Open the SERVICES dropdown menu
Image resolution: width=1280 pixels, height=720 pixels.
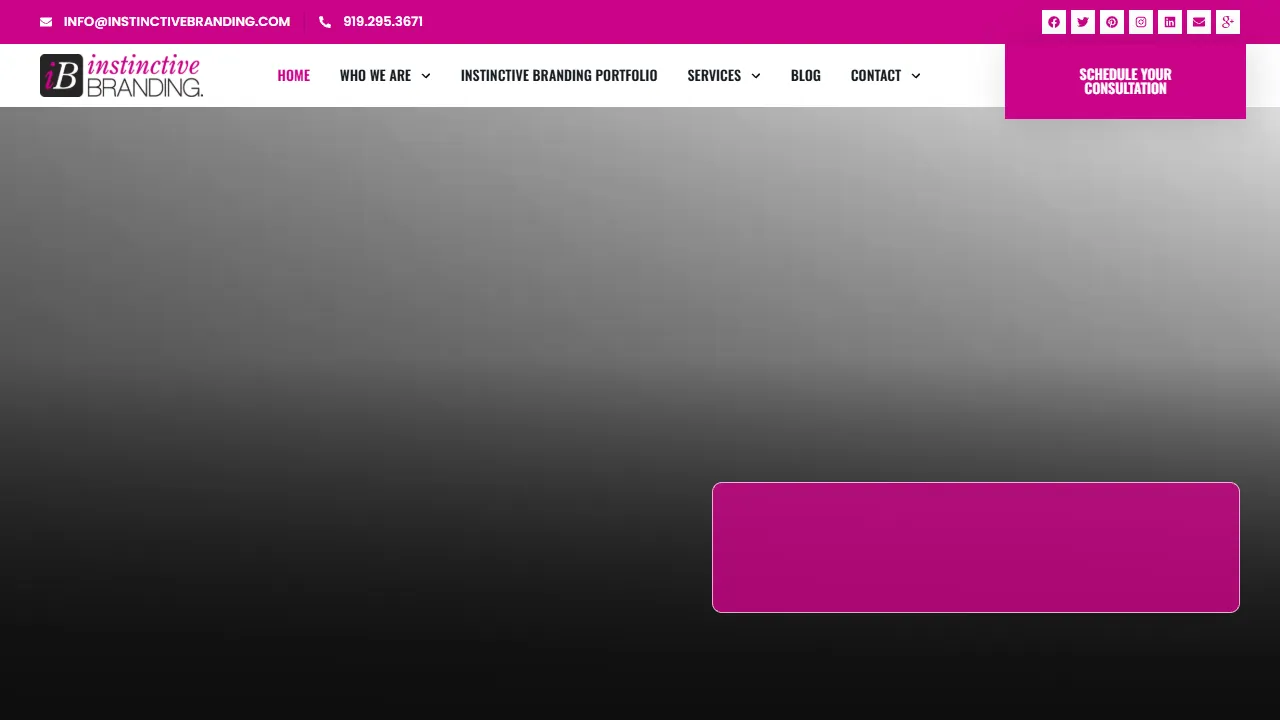click(x=756, y=75)
